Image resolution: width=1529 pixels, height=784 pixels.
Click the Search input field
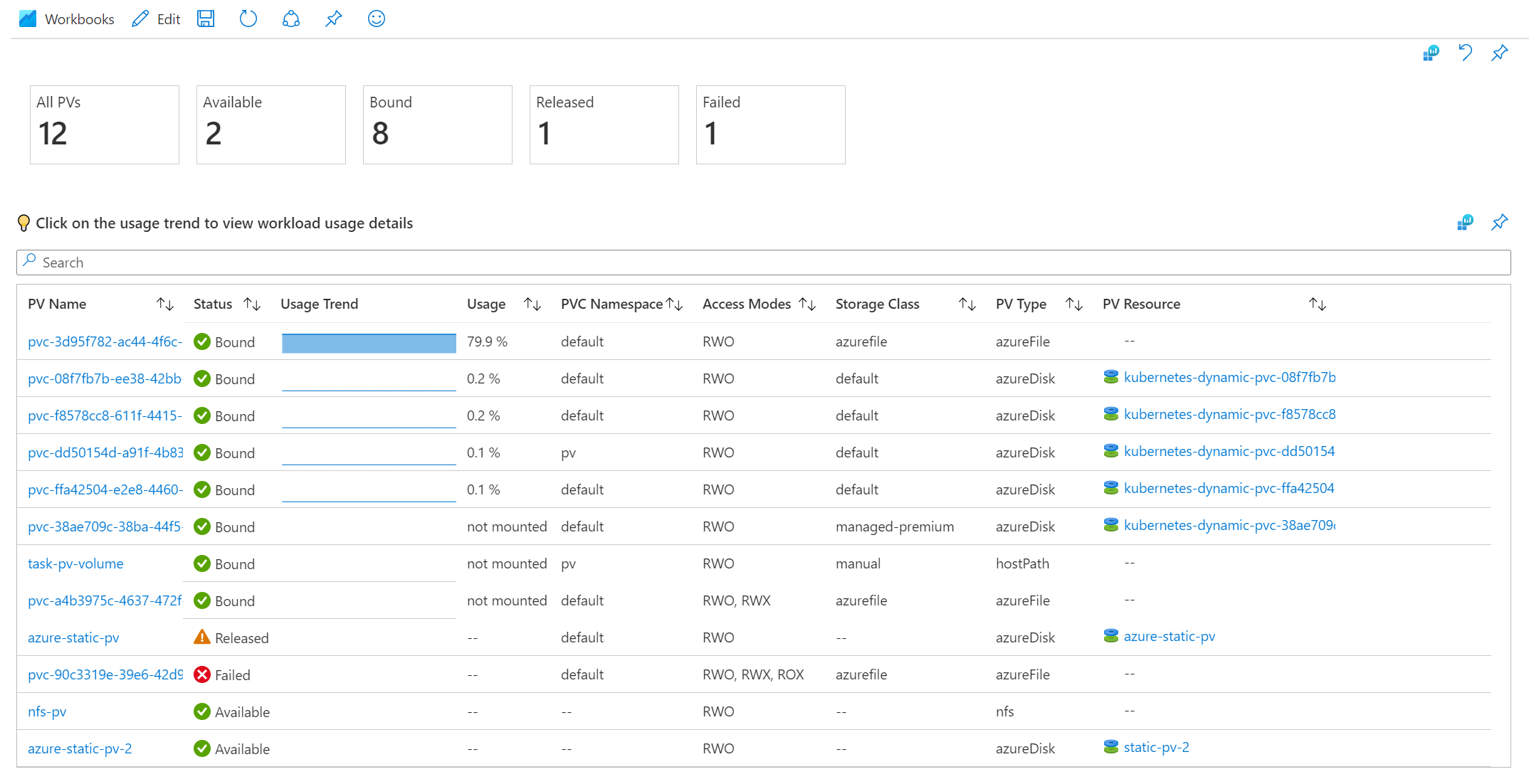[764, 262]
